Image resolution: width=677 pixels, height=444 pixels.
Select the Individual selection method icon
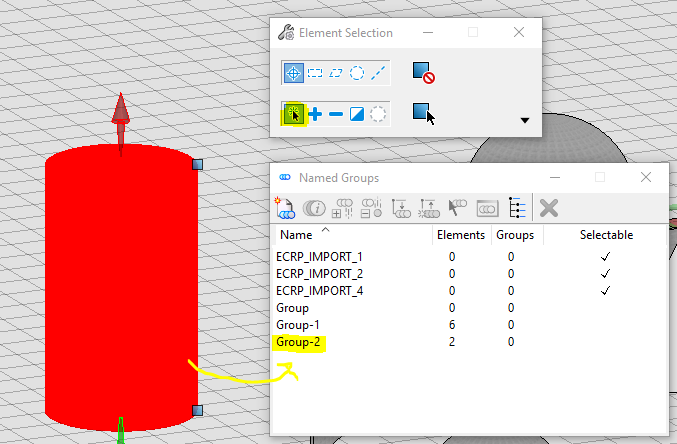[x=293, y=73]
